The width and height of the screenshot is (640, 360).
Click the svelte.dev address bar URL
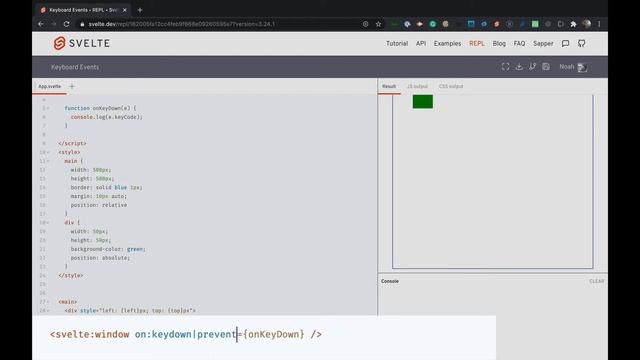pos(182,24)
